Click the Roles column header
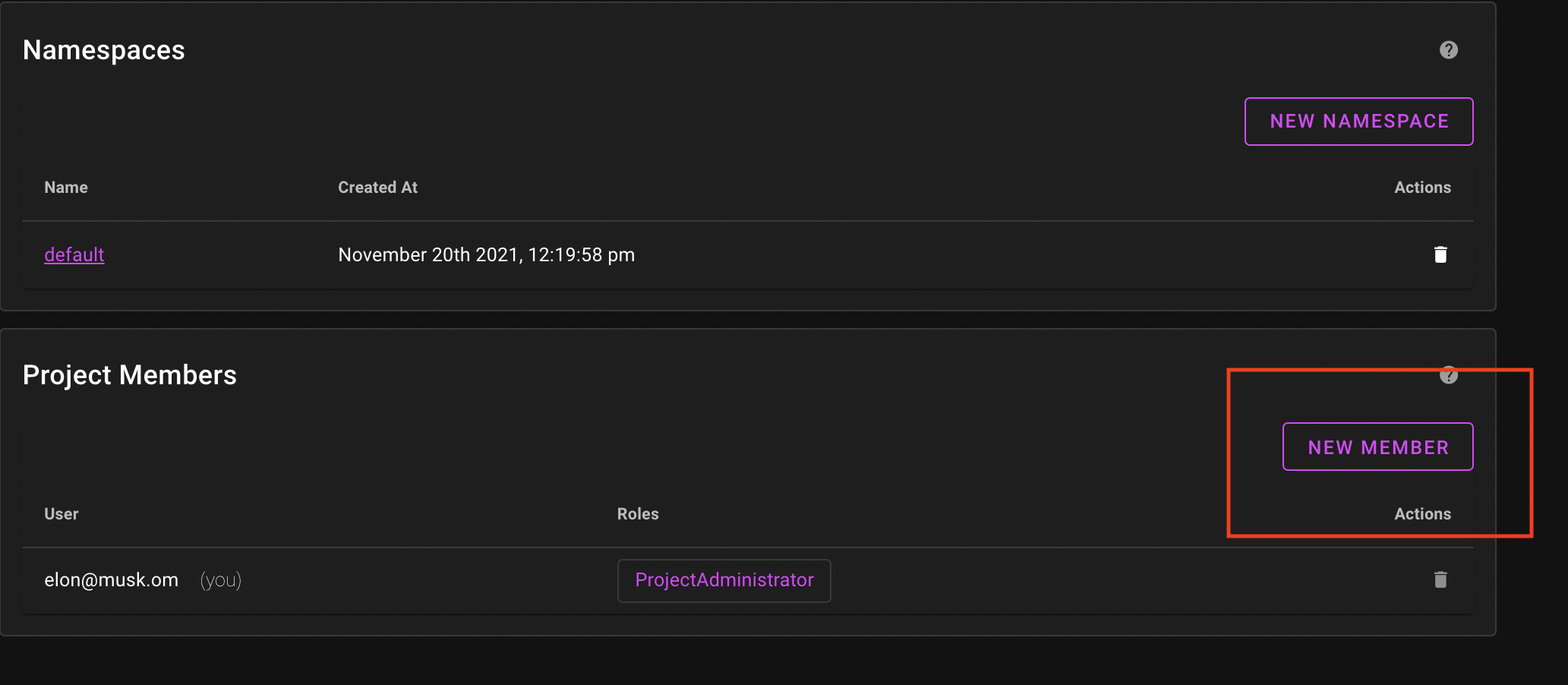Viewport: 1568px width, 685px height. (x=638, y=514)
